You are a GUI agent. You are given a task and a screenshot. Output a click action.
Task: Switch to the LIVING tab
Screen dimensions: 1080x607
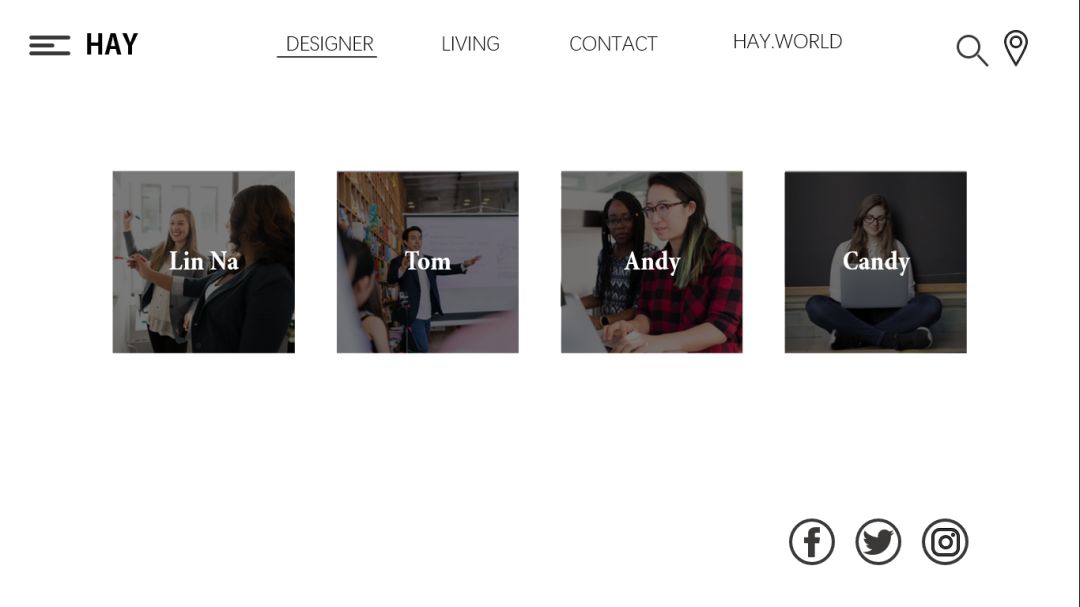pyautogui.click(x=470, y=44)
